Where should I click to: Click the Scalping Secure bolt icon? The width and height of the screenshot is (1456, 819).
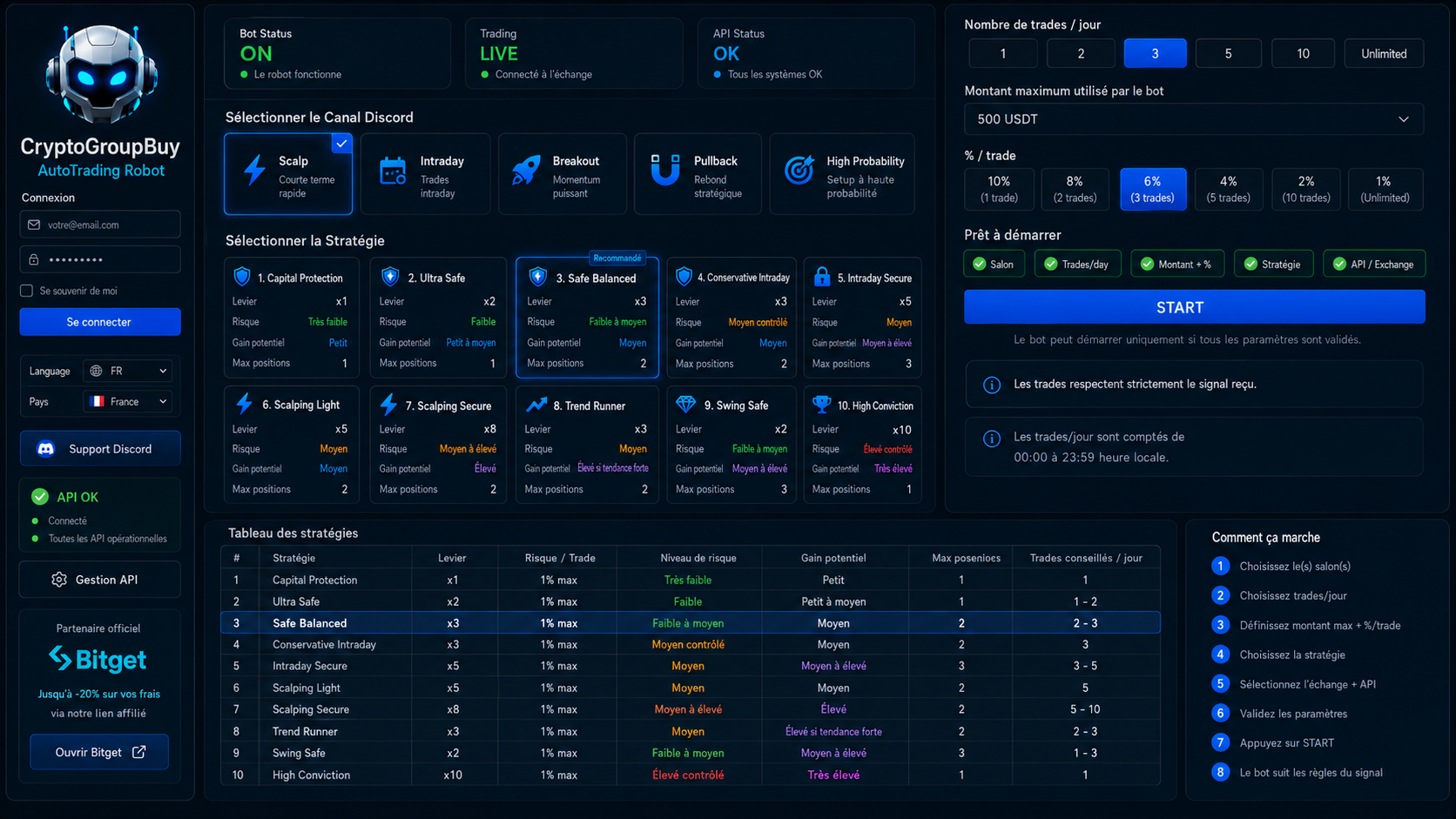pyautogui.click(x=389, y=404)
